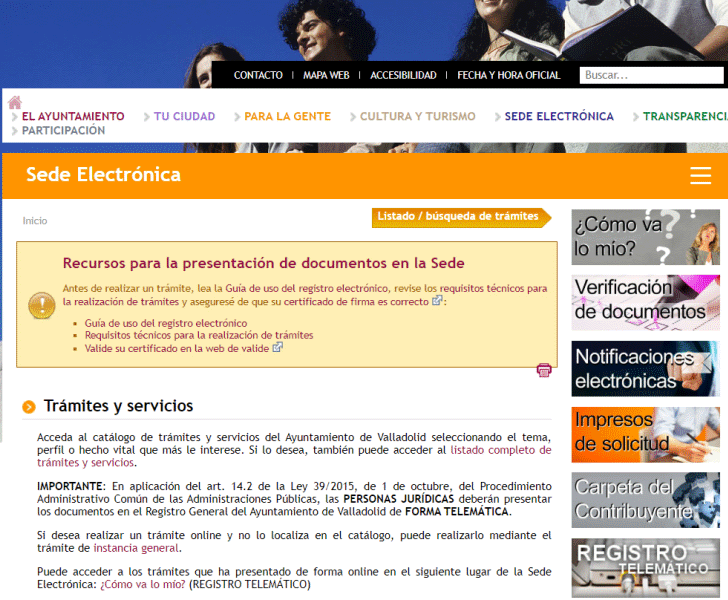Expand the El Ayuntamiento menu

(x=73, y=116)
